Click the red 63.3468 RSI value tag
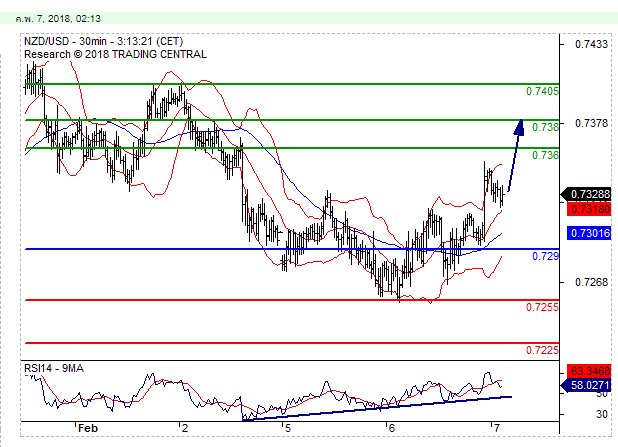The height and width of the screenshot is (447, 618). (589, 371)
